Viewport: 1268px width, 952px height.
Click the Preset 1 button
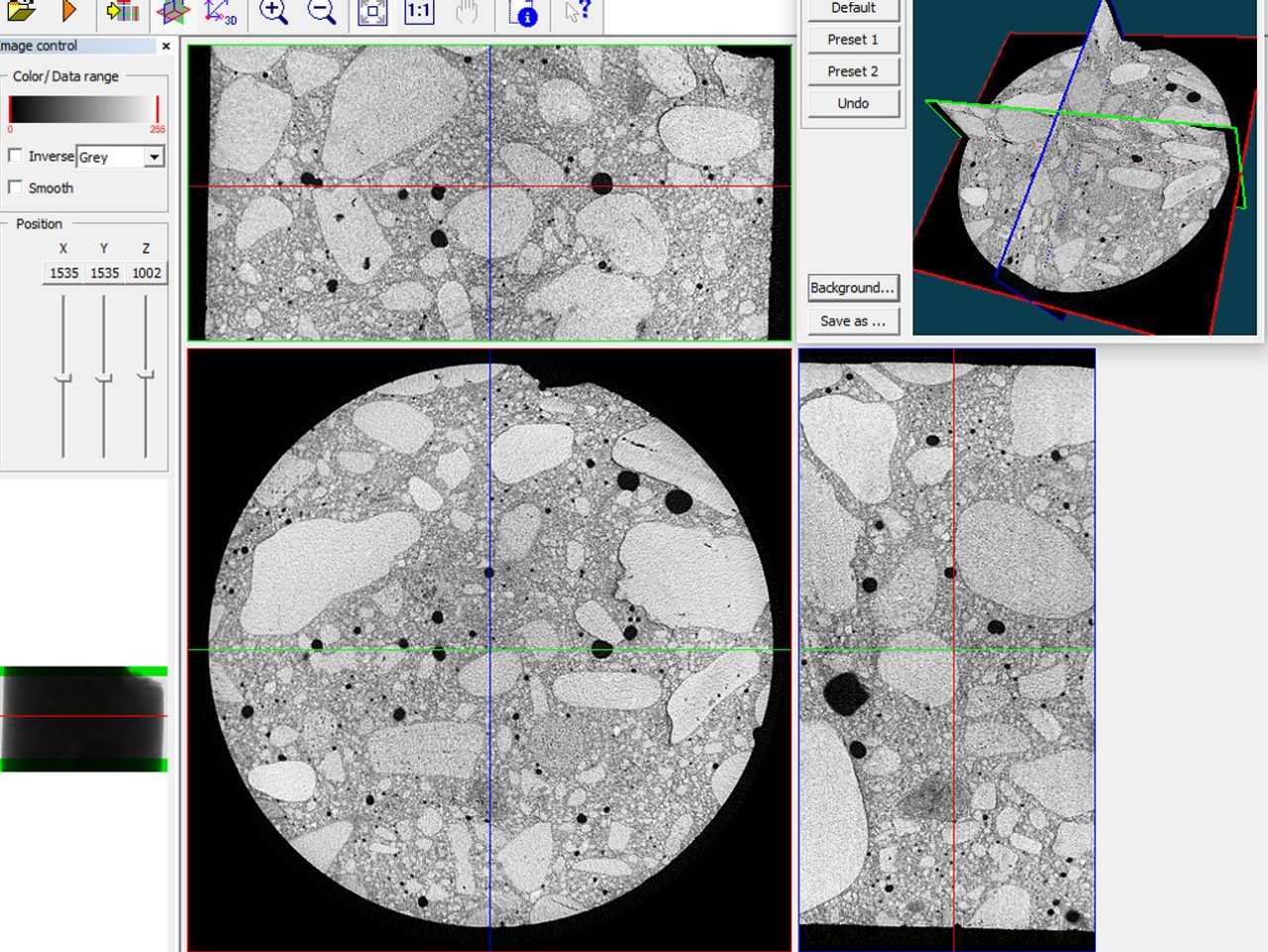pos(853,40)
